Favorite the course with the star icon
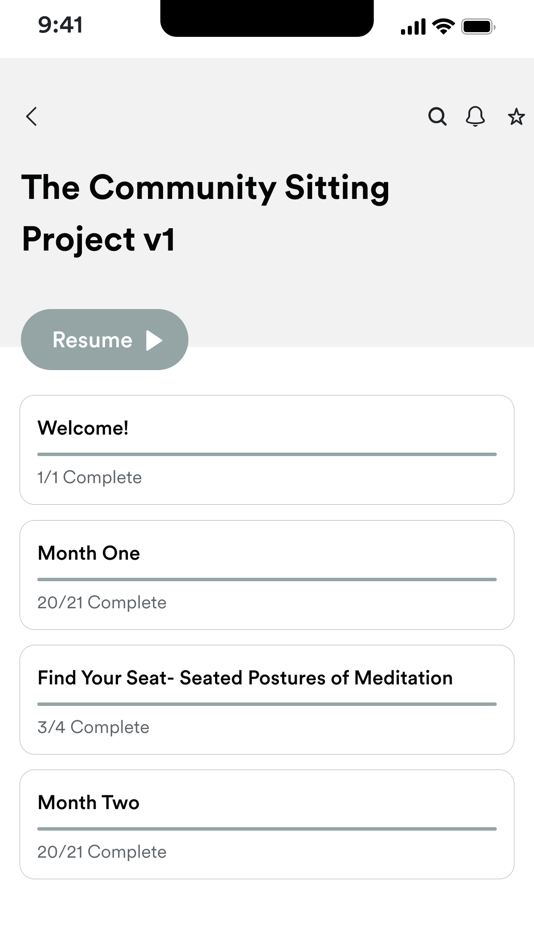This screenshot has height=950, width=534. tap(516, 116)
